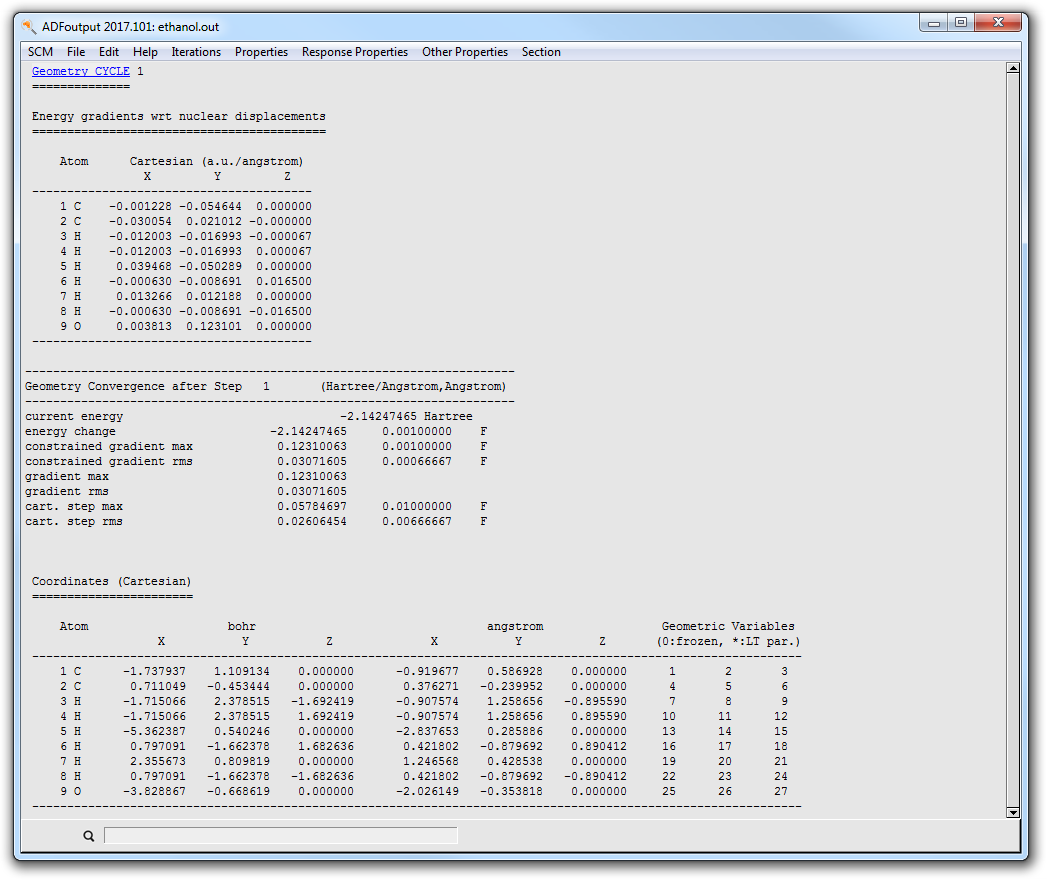This screenshot has width=1047, height=880.
Task: Click the 'cart. step max' row label
Action: 74,507
